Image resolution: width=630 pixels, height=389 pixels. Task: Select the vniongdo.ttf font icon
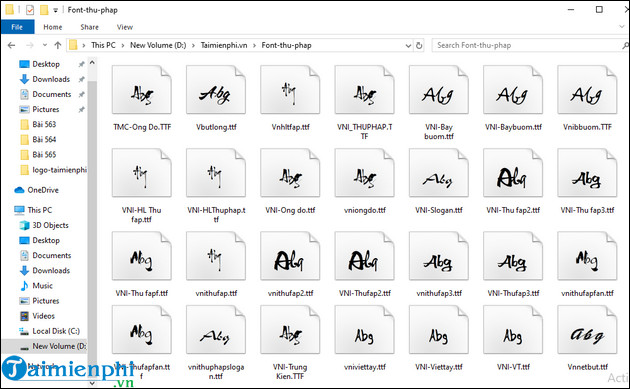(x=364, y=173)
